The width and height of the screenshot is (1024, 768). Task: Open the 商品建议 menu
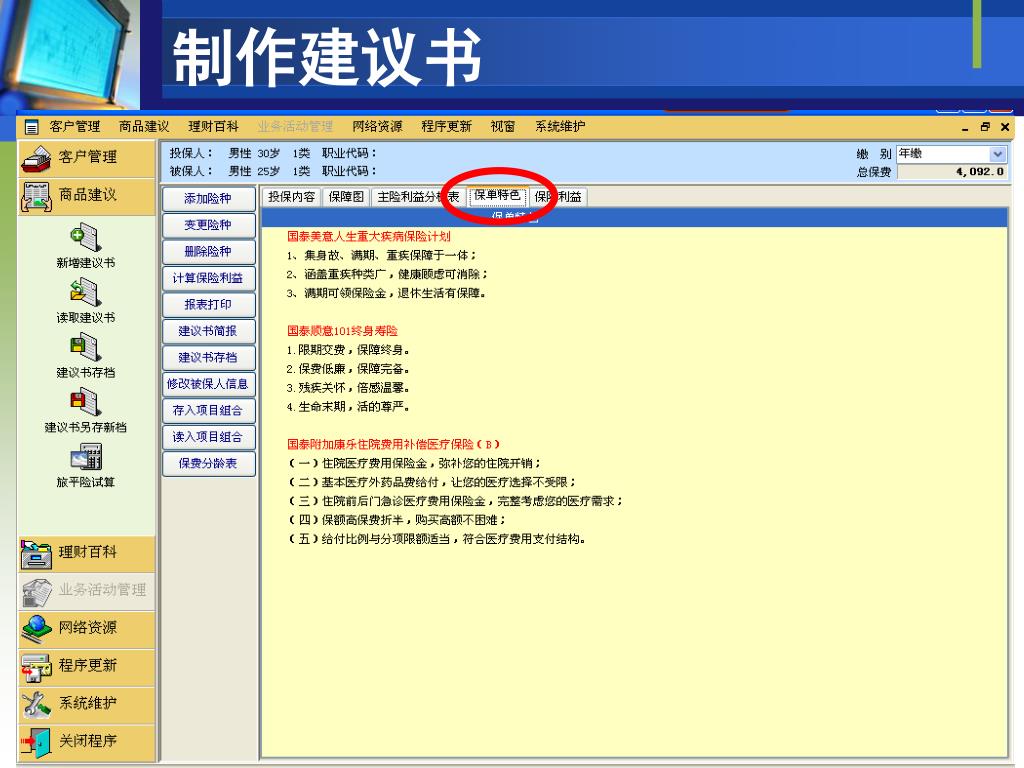point(144,127)
